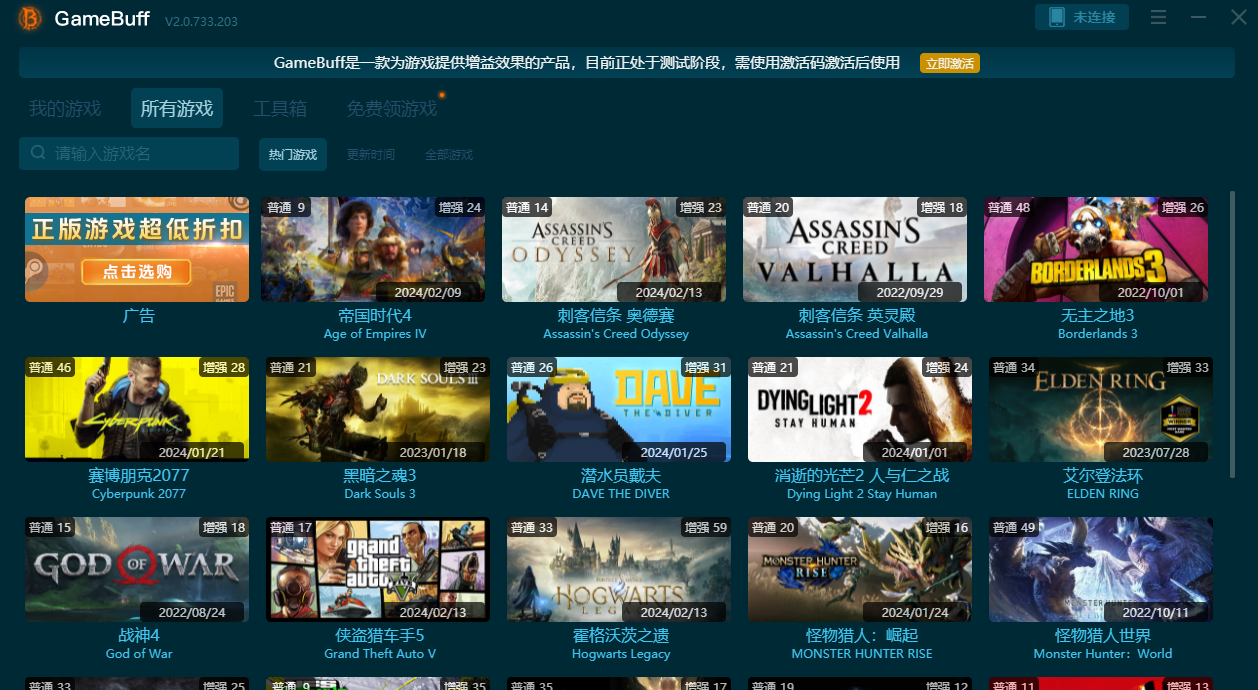Click the 点击选购 ad banner

pyautogui.click(x=137, y=249)
